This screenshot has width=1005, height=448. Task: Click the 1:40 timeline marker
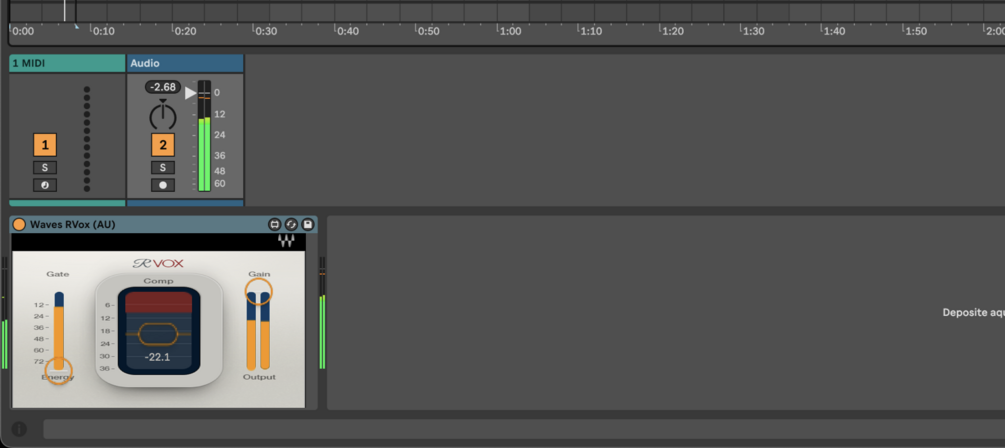(x=835, y=31)
